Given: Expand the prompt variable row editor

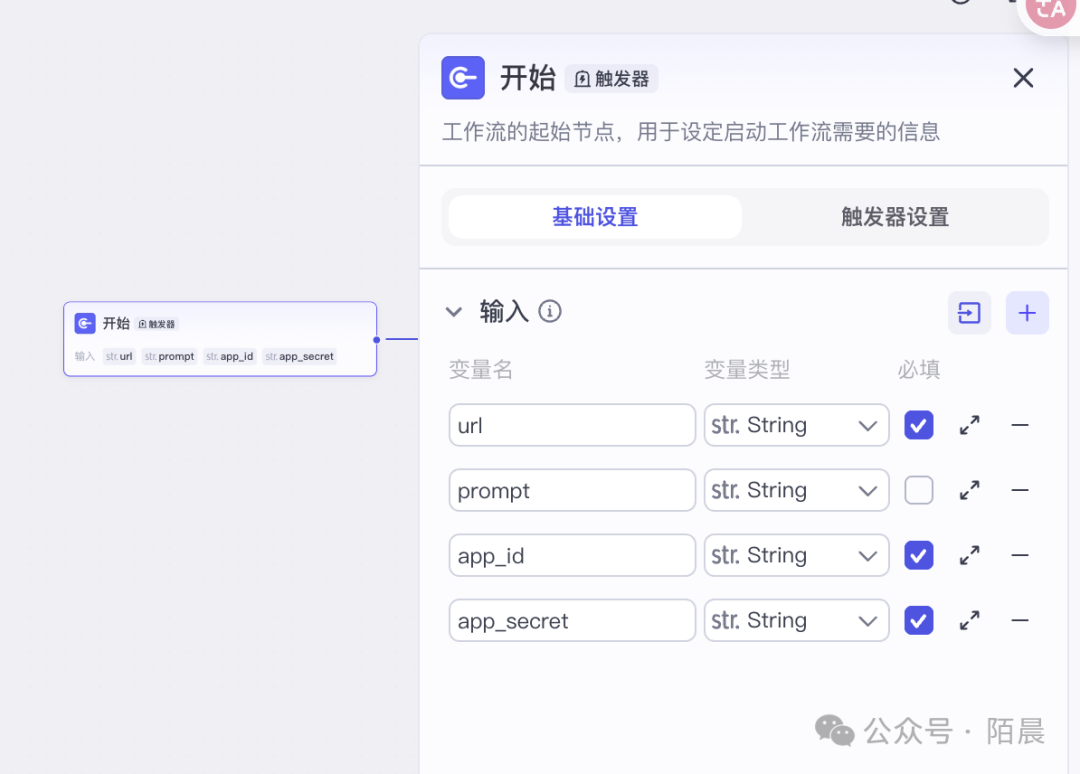Looking at the screenshot, I should click(969, 490).
